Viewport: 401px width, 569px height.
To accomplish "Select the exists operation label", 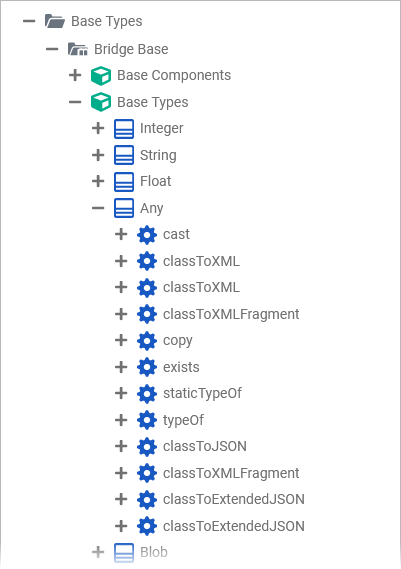I will point(181,367).
